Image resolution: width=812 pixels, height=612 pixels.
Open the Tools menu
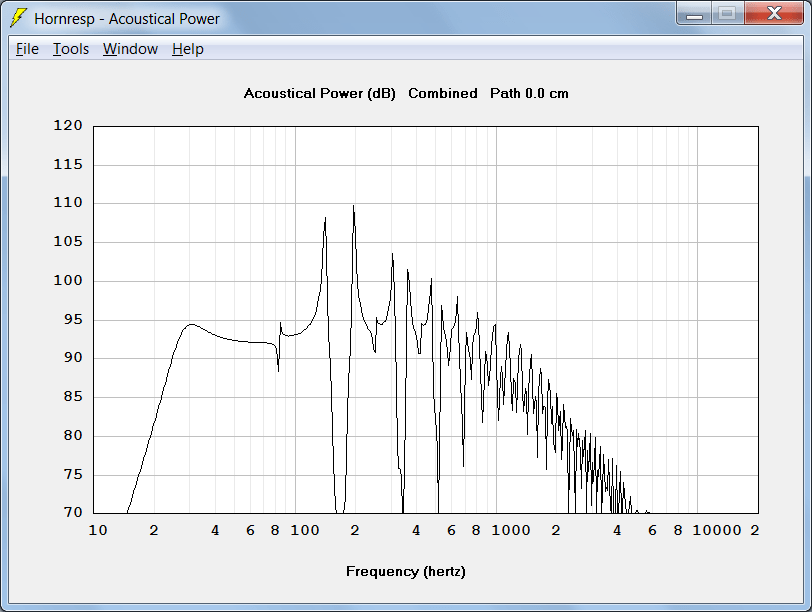tap(70, 49)
